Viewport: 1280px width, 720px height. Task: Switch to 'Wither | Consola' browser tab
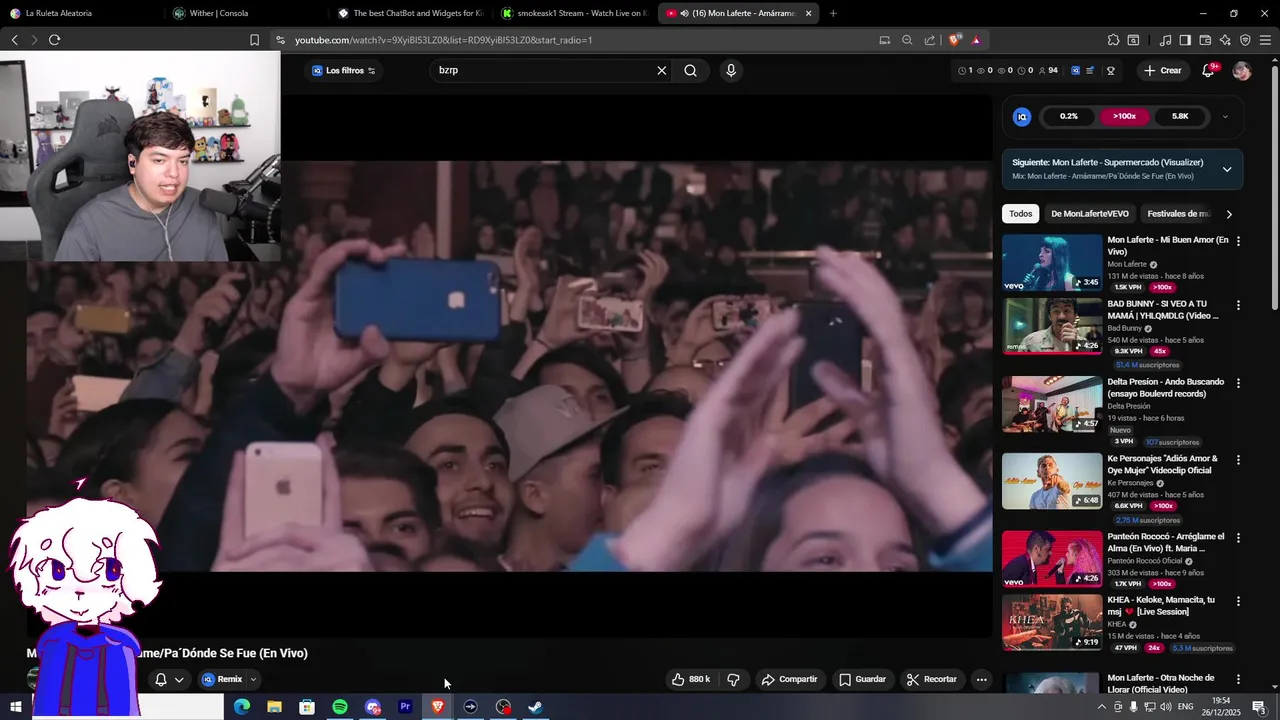click(x=245, y=13)
